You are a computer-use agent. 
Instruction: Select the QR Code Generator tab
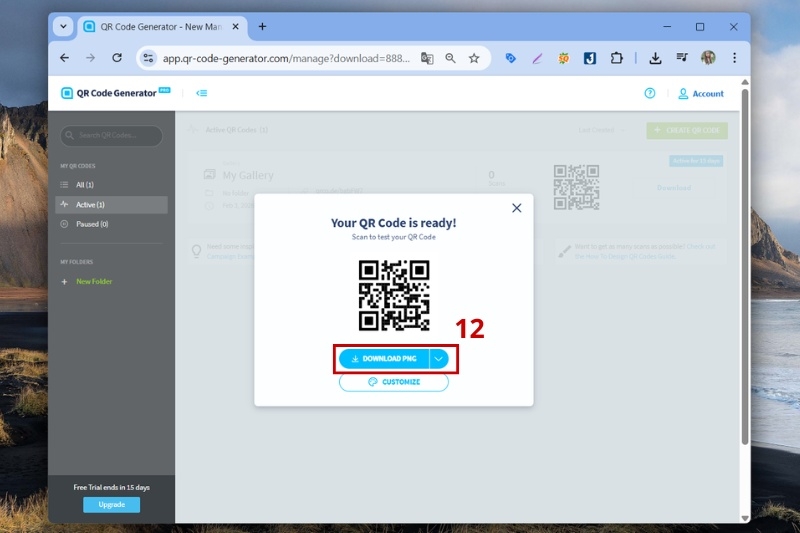coord(162,27)
